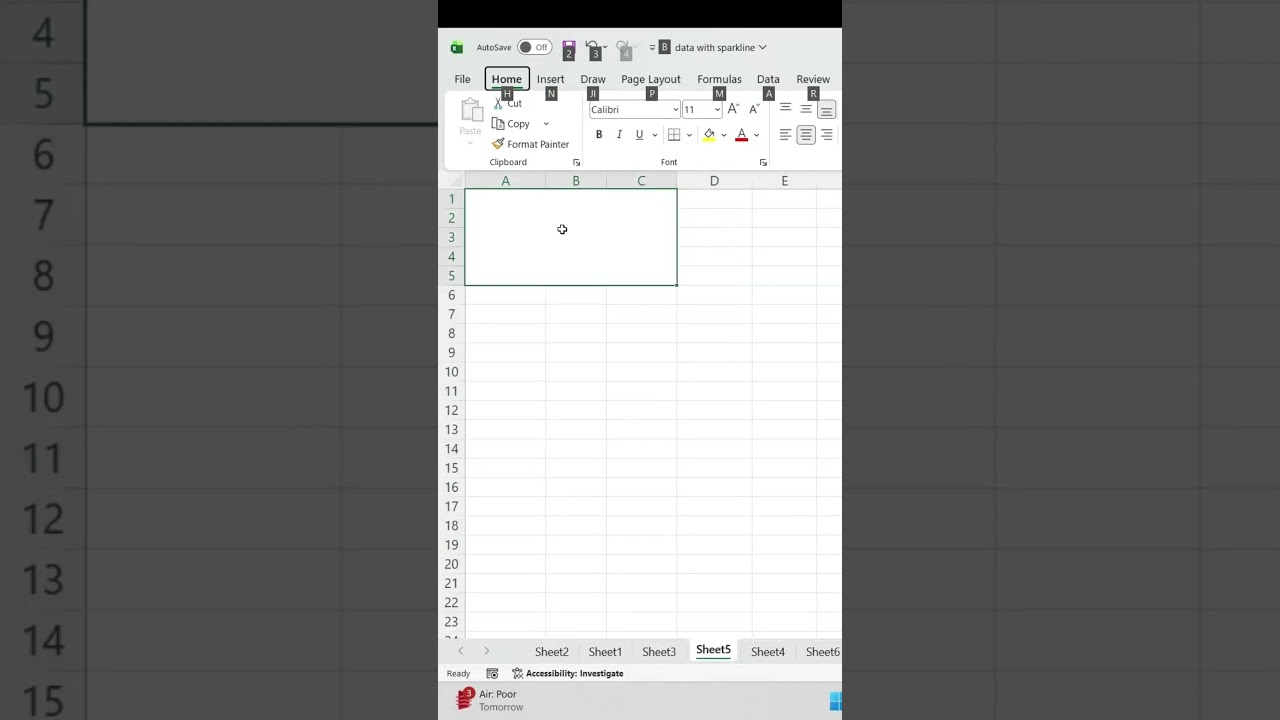The image size is (1280, 720).
Task: Switch to the Sheet1 tab
Action: pyautogui.click(x=605, y=652)
